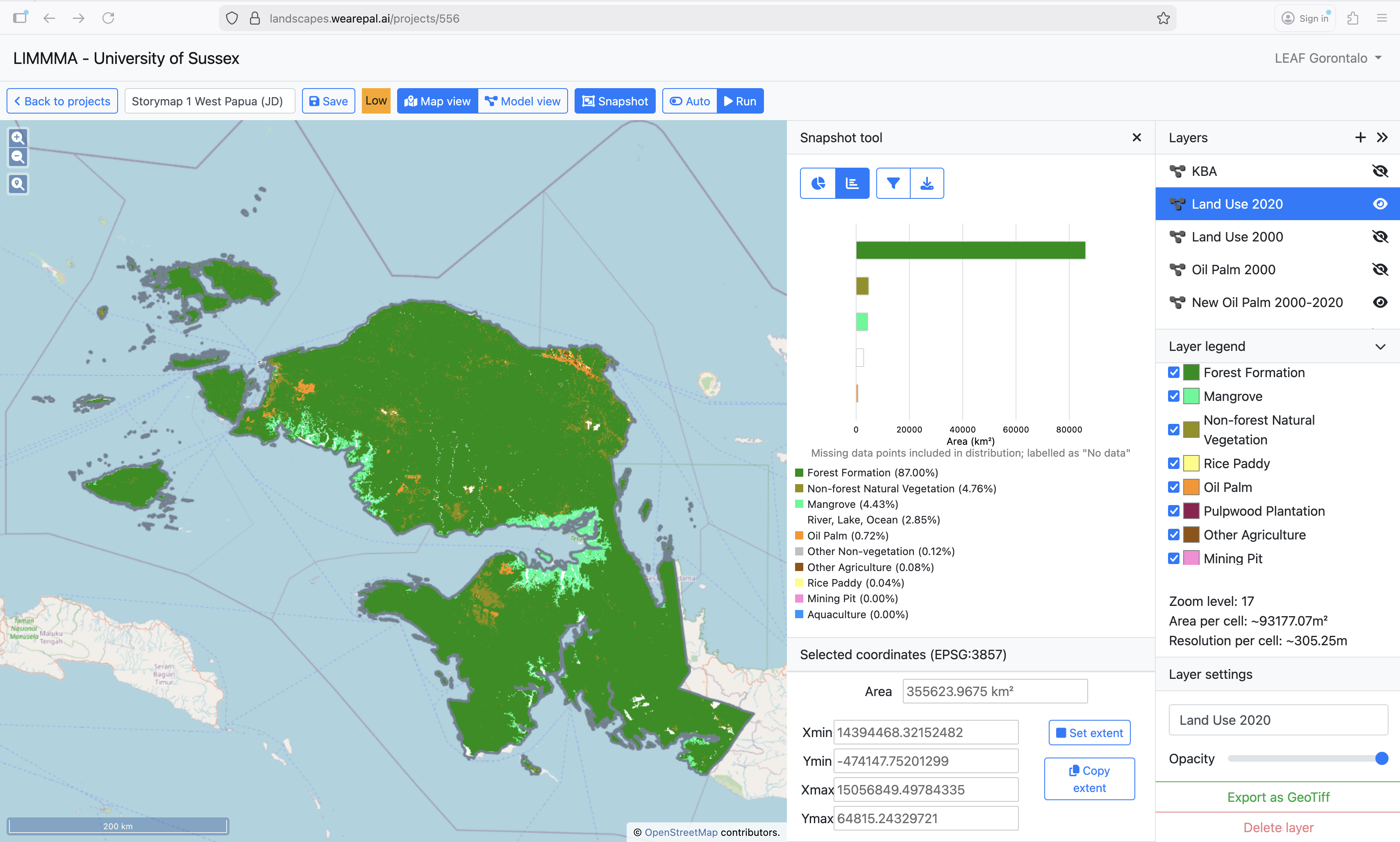Adjust the Opacity slider handle
1400x842 pixels.
coord(1381,759)
